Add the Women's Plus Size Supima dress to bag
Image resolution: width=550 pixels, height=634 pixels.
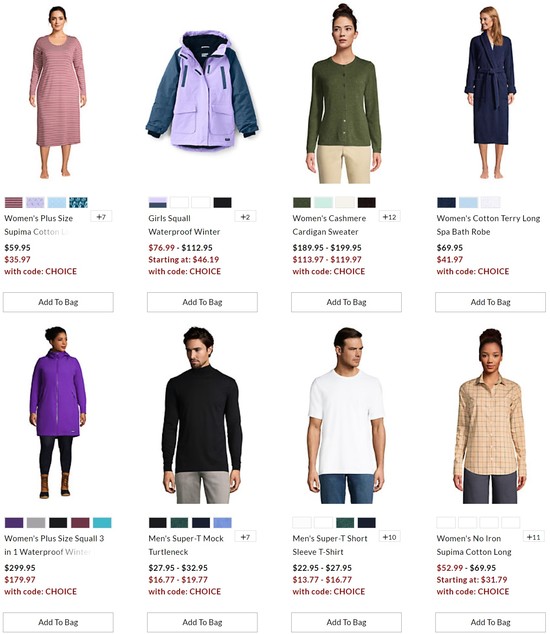click(x=58, y=302)
